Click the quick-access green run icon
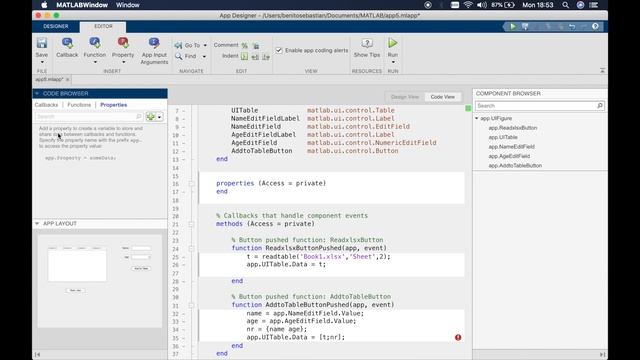This screenshot has width=640, height=360. coord(513,27)
